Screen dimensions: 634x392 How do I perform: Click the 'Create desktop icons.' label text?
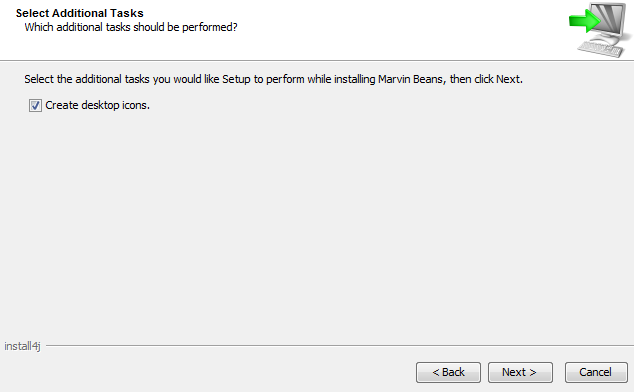pos(97,105)
